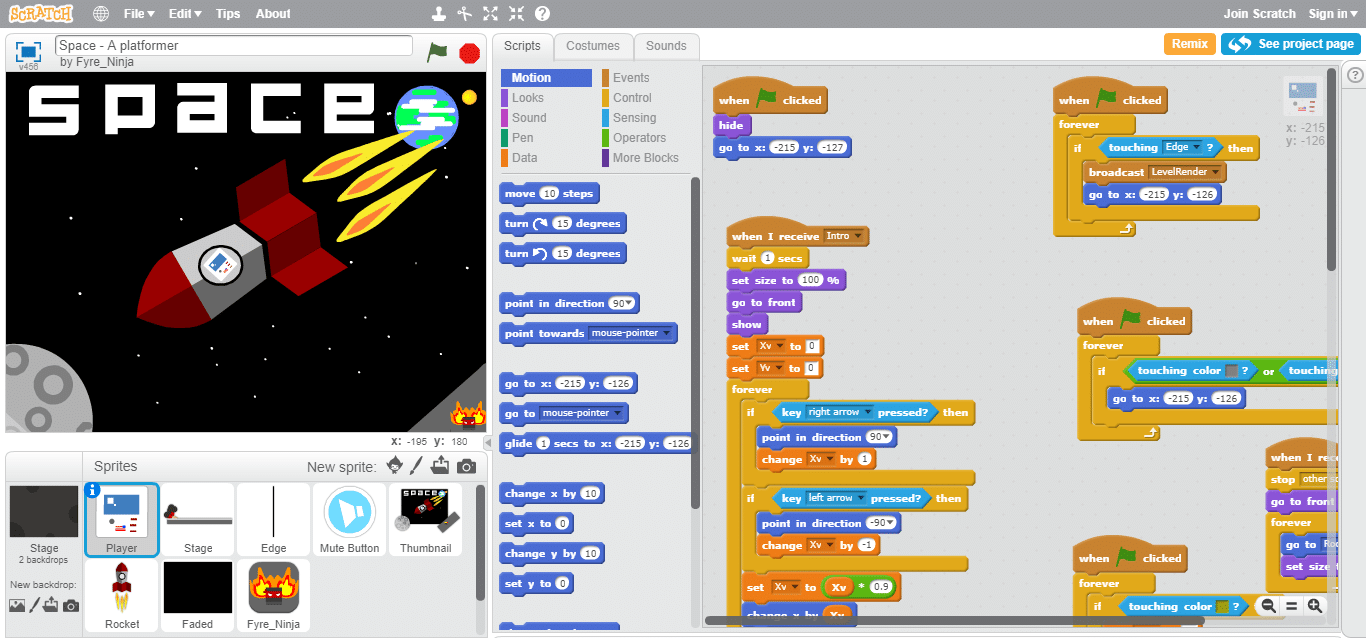Zoom out the scripts area
This screenshot has width=1366, height=638.
point(1268,606)
